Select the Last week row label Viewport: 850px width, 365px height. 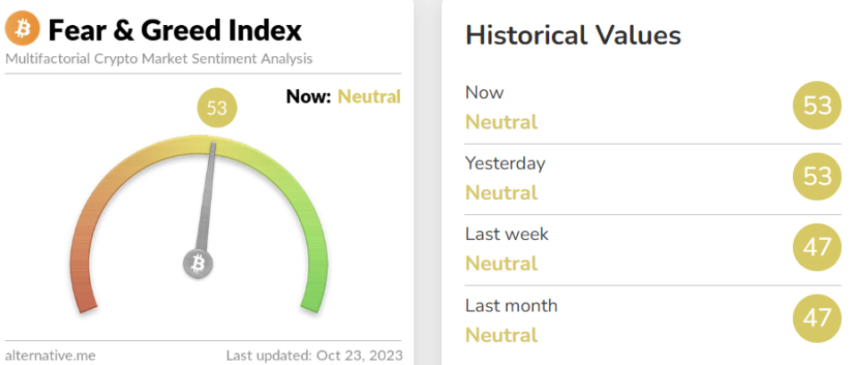tap(507, 234)
